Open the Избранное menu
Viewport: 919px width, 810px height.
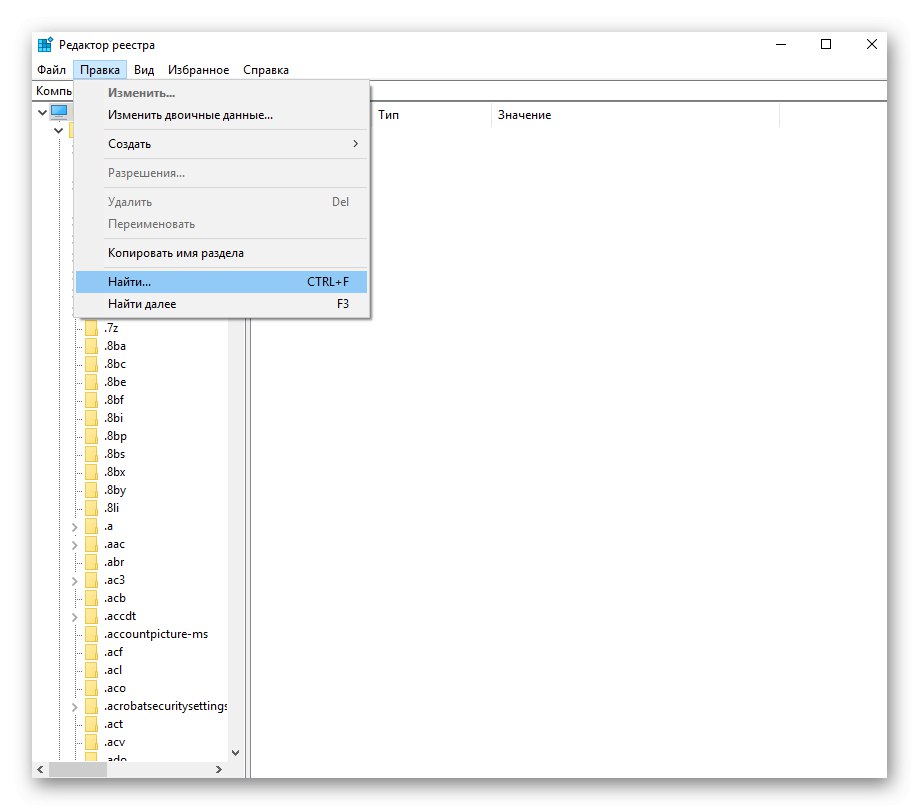click(x=198, y=70)
